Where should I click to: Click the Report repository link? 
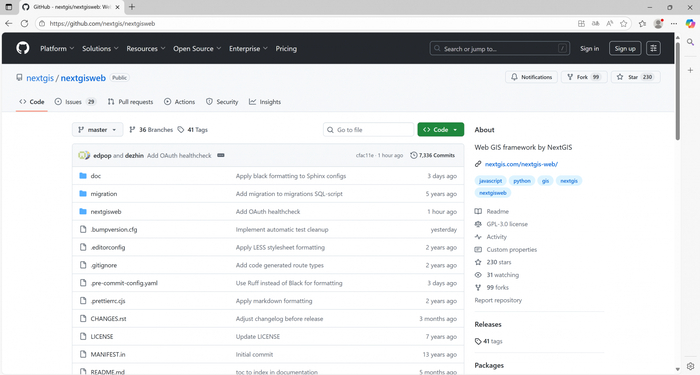coord(498,300)
